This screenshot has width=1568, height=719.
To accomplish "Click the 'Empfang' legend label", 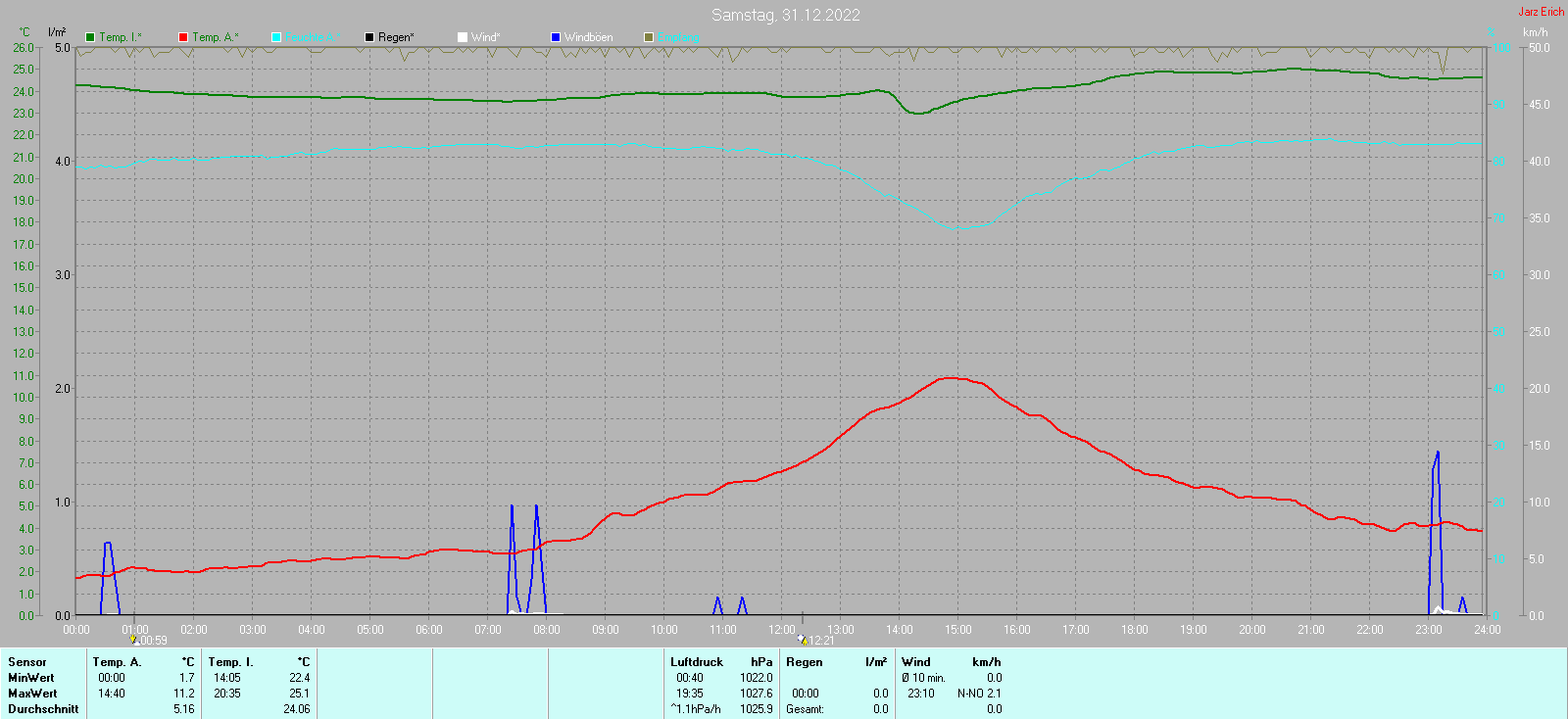I will 678,37.
